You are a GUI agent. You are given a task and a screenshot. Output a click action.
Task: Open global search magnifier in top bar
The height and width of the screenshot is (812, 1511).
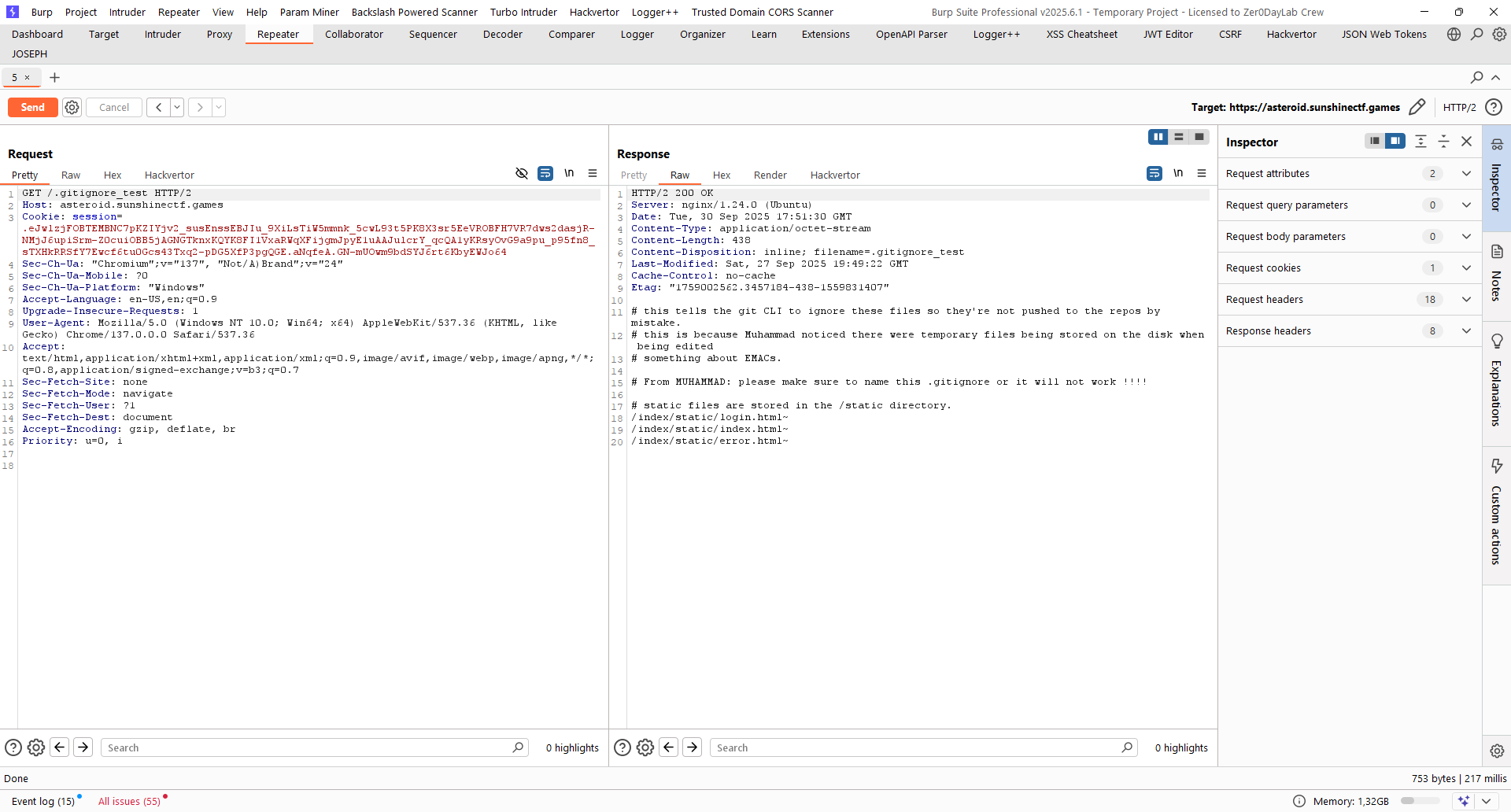[x=1476, y=34]
